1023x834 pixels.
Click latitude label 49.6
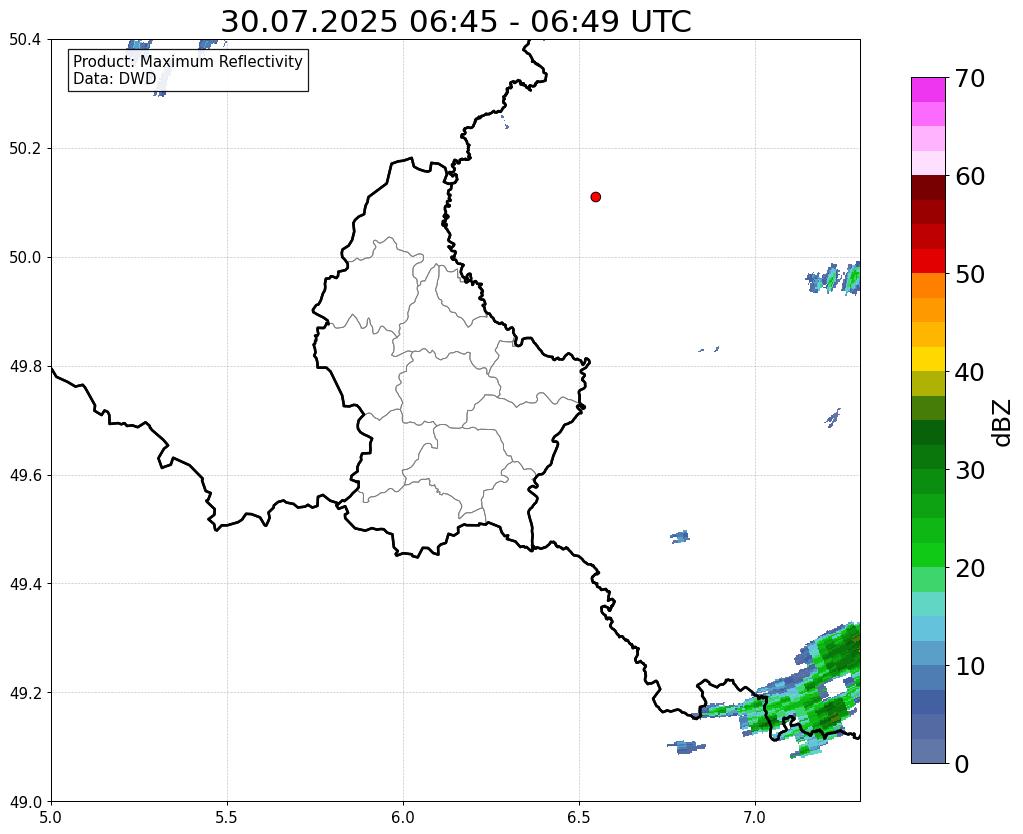point(25,476)
